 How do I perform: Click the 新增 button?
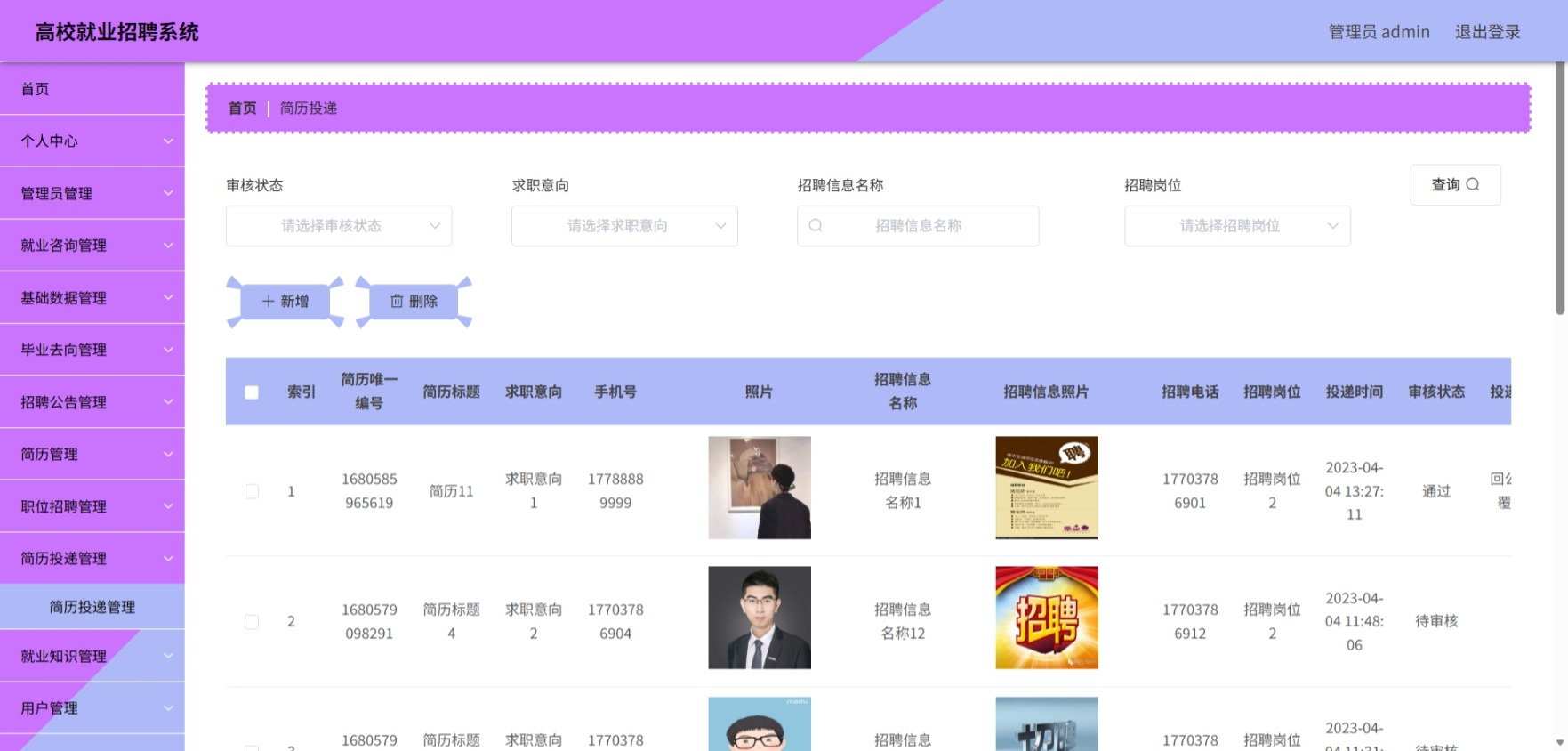point(285,302)
